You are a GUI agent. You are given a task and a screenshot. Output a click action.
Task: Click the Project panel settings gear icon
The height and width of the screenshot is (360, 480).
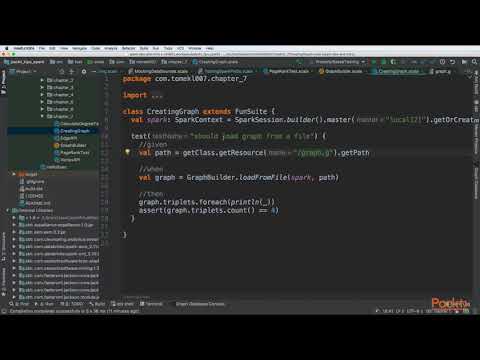[84, 71]
